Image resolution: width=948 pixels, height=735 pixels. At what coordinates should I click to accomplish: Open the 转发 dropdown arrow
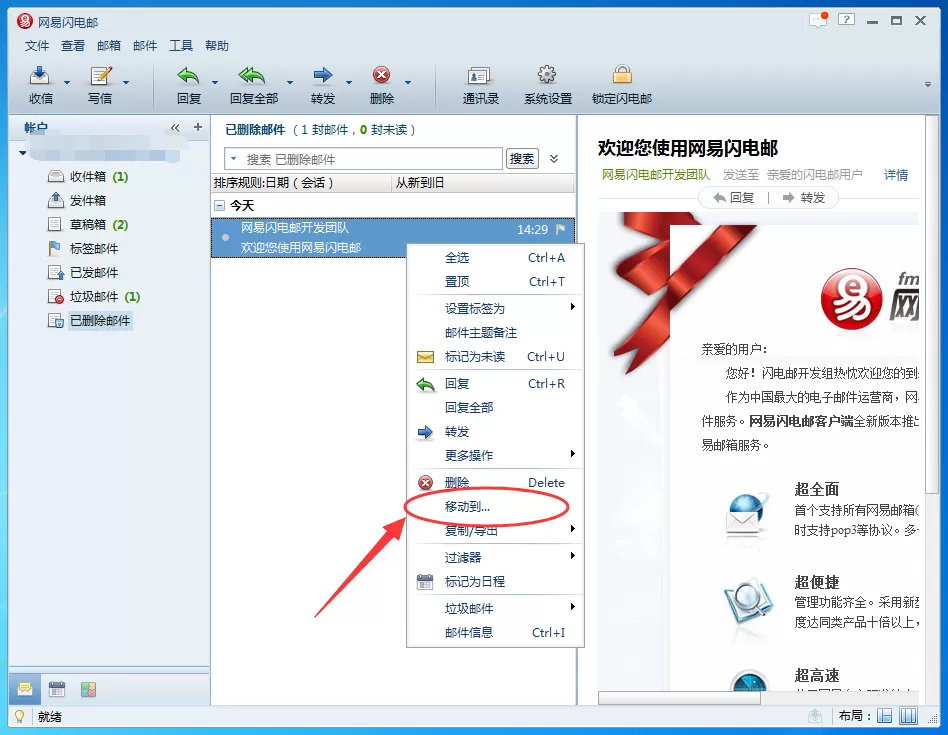click(349, 82)
